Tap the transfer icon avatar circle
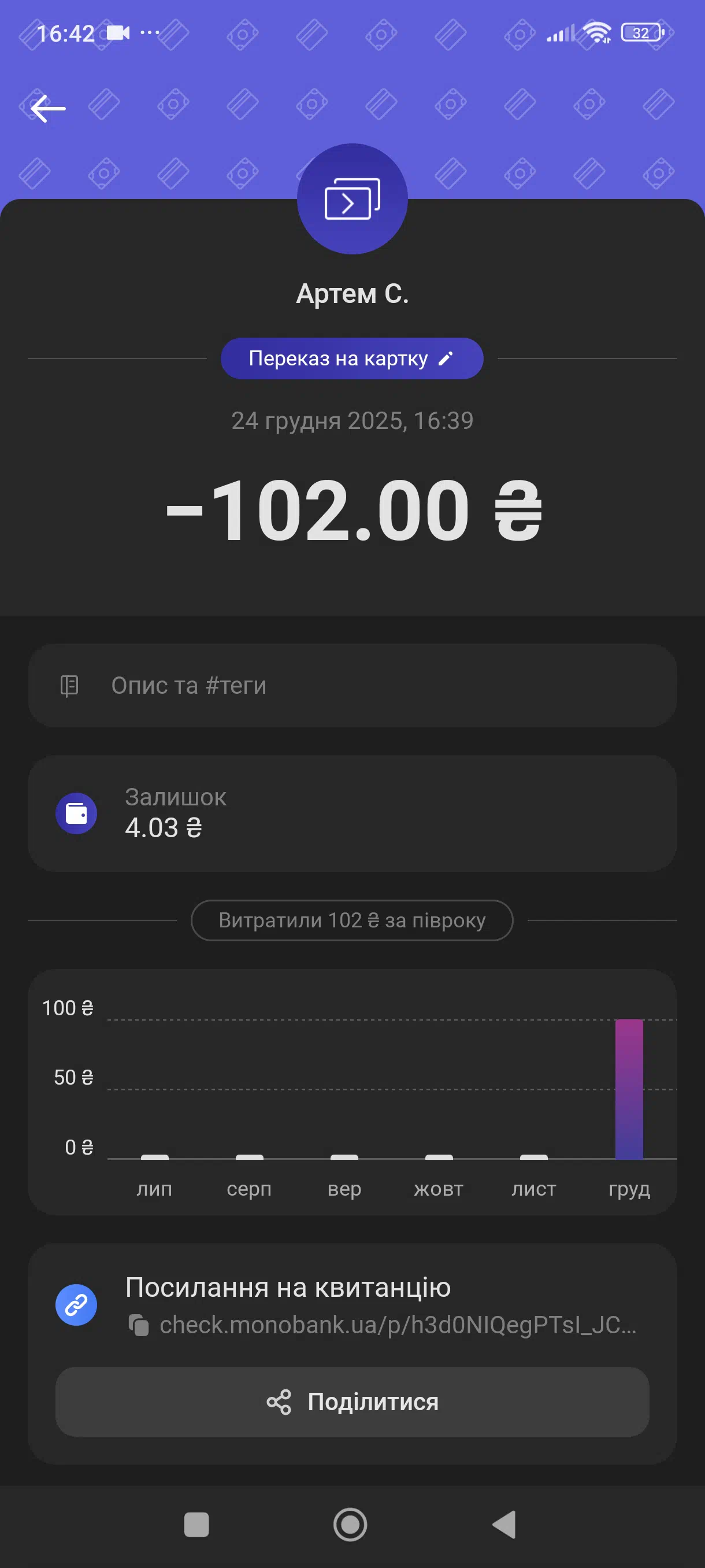This screenshot has height=1568, width=705. (x=352, y=199)
